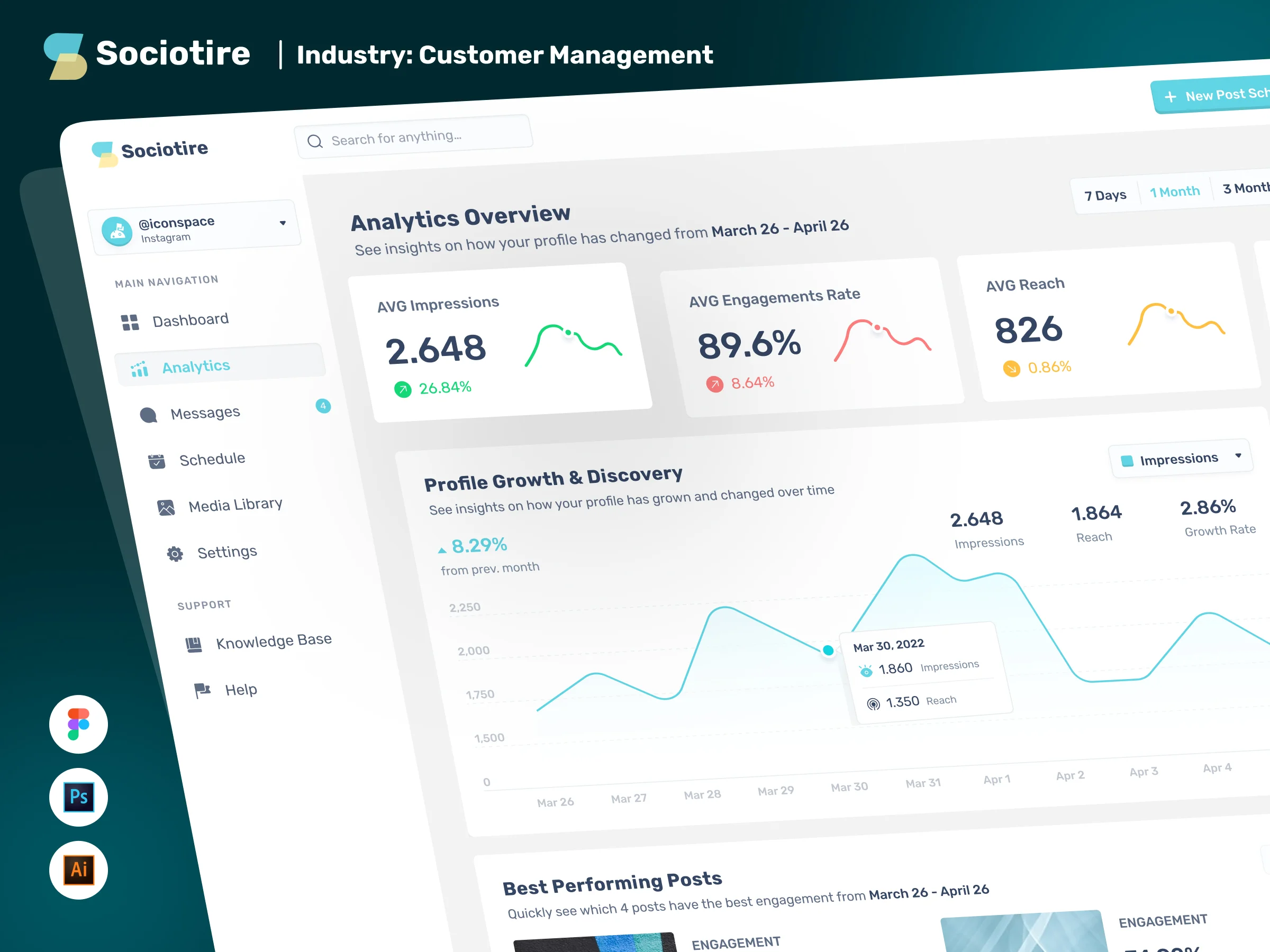Image resolution: width=1270 pixels, height=952 pixels.
Task: Click the Help flag icon
Action: coord(202,690)
